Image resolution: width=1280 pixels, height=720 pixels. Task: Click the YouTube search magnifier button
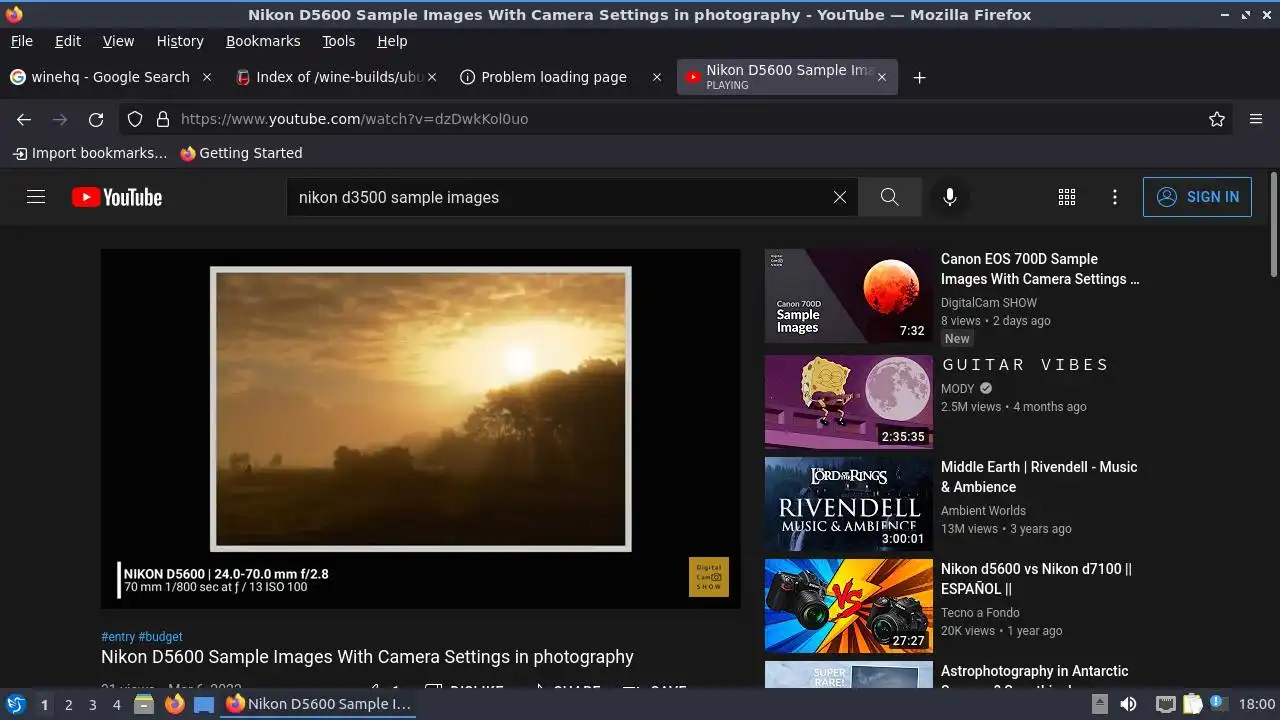tap(889, 197)
